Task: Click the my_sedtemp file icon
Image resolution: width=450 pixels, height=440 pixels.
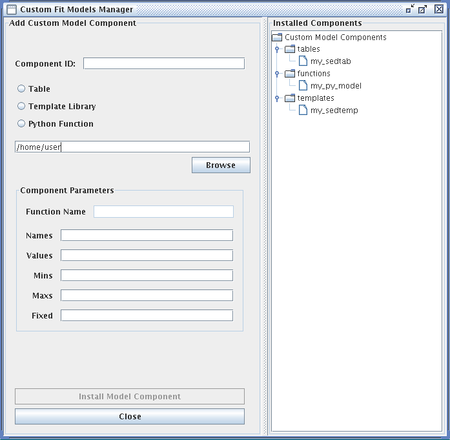Action: coord(303,110)
